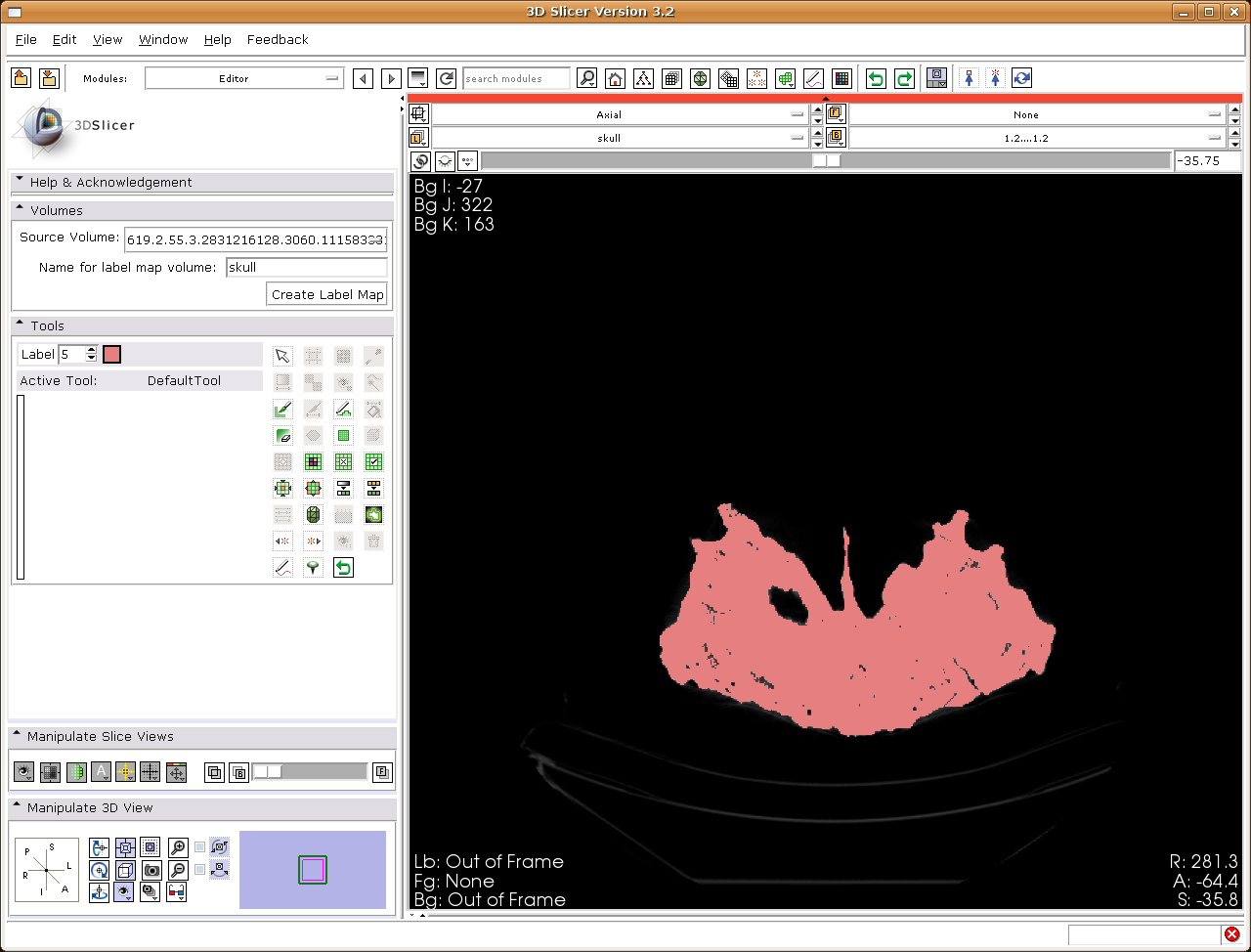This screenshot has height=952, width=1251.
Task: Collapse the Manipulate 3D View panel
Action: click(202, 807)
